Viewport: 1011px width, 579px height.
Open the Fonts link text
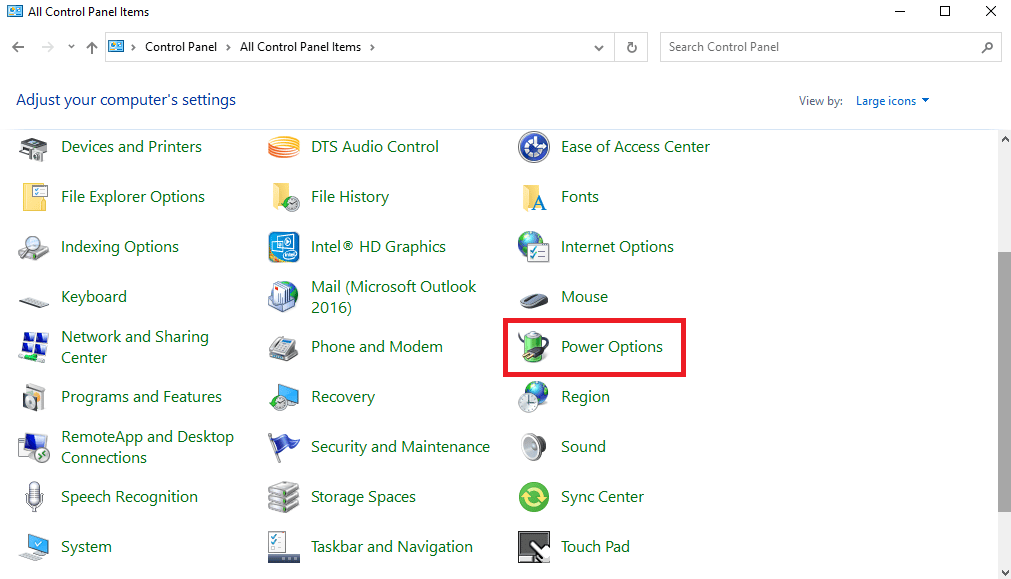(580, 197)
